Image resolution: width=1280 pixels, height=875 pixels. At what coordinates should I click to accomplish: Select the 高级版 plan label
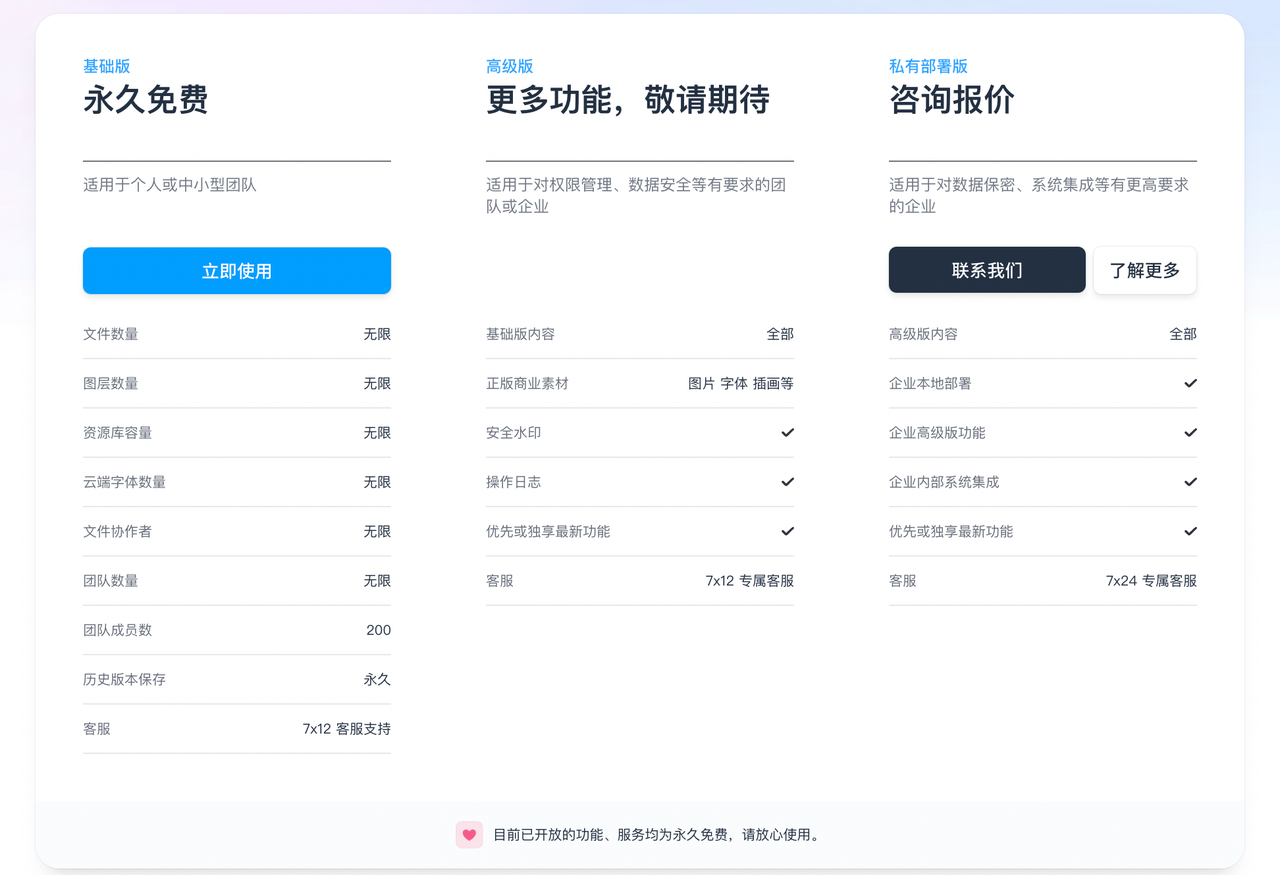[x=509, y=66]
